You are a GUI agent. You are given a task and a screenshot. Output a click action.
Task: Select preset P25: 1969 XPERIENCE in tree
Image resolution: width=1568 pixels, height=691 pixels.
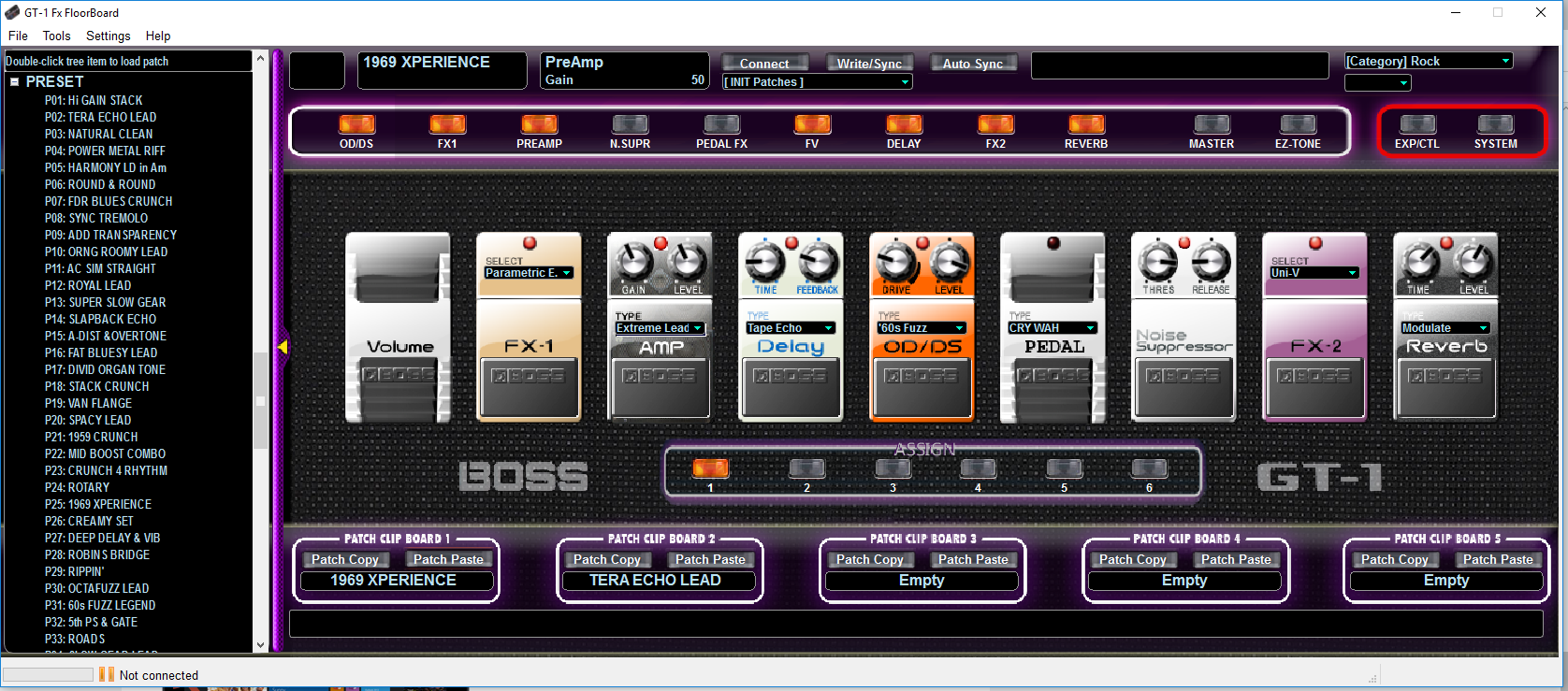pyautogui.click(x=98, y=504)
